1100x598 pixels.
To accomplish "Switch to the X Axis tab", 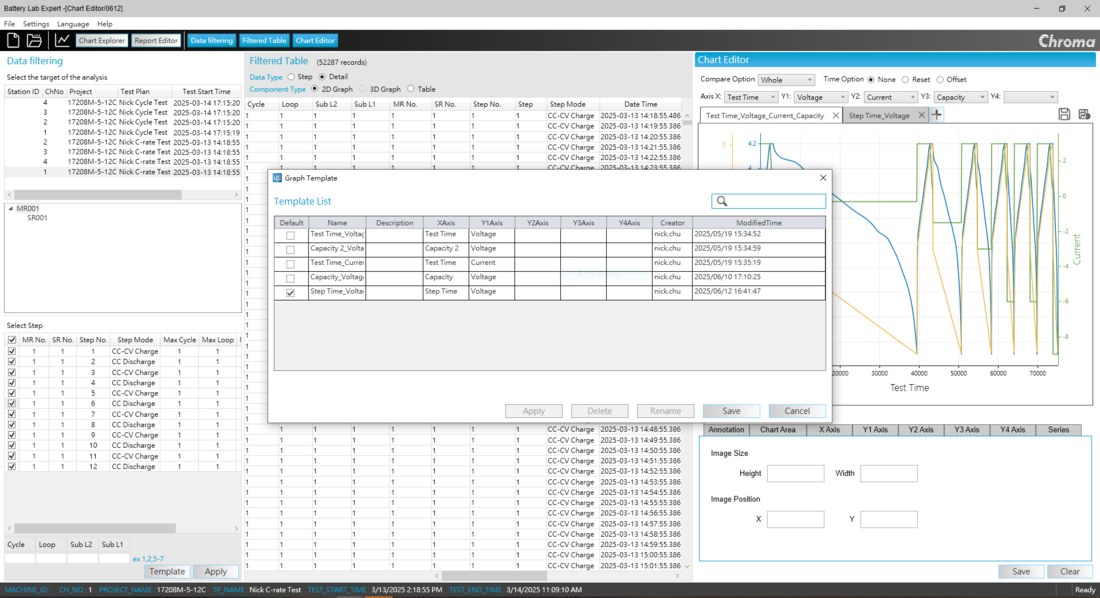I will tap(829, 430).
